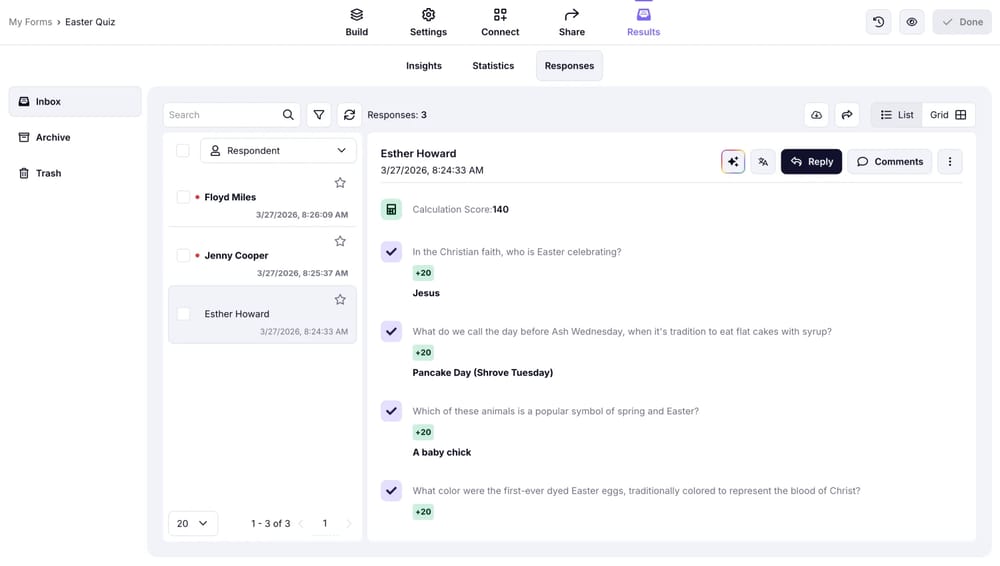Open the 20 per page dropdown
1000x566 pixels.
(x=193, y=523)
